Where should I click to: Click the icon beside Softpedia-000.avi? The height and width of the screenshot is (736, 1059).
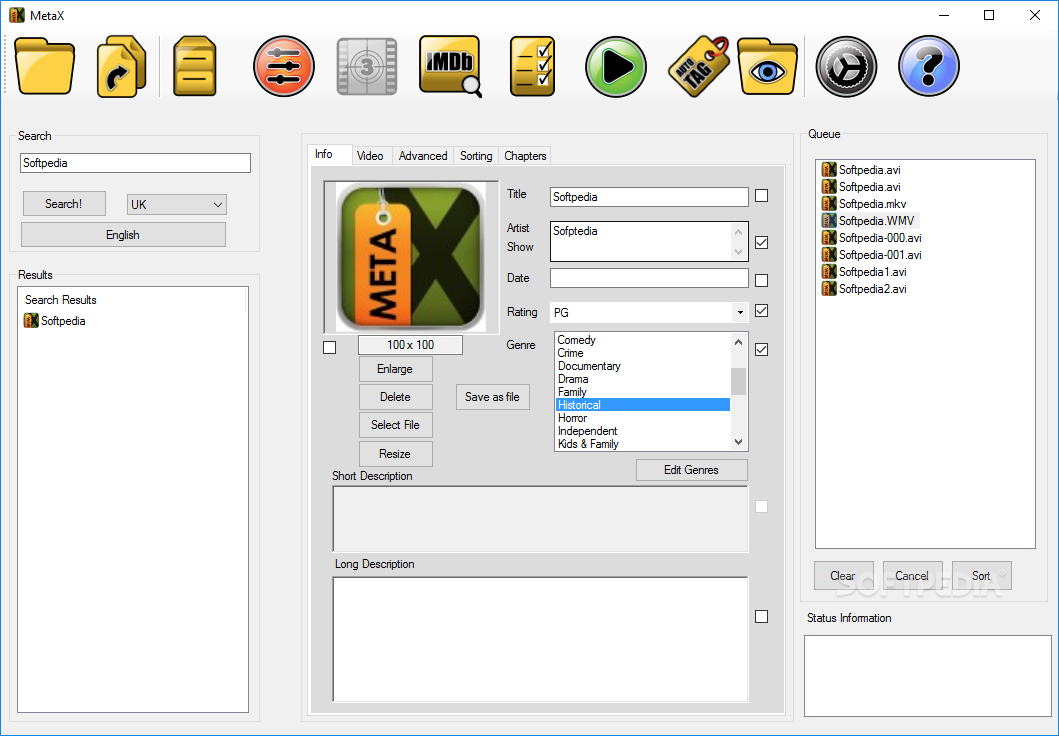(x=829, y=237)
